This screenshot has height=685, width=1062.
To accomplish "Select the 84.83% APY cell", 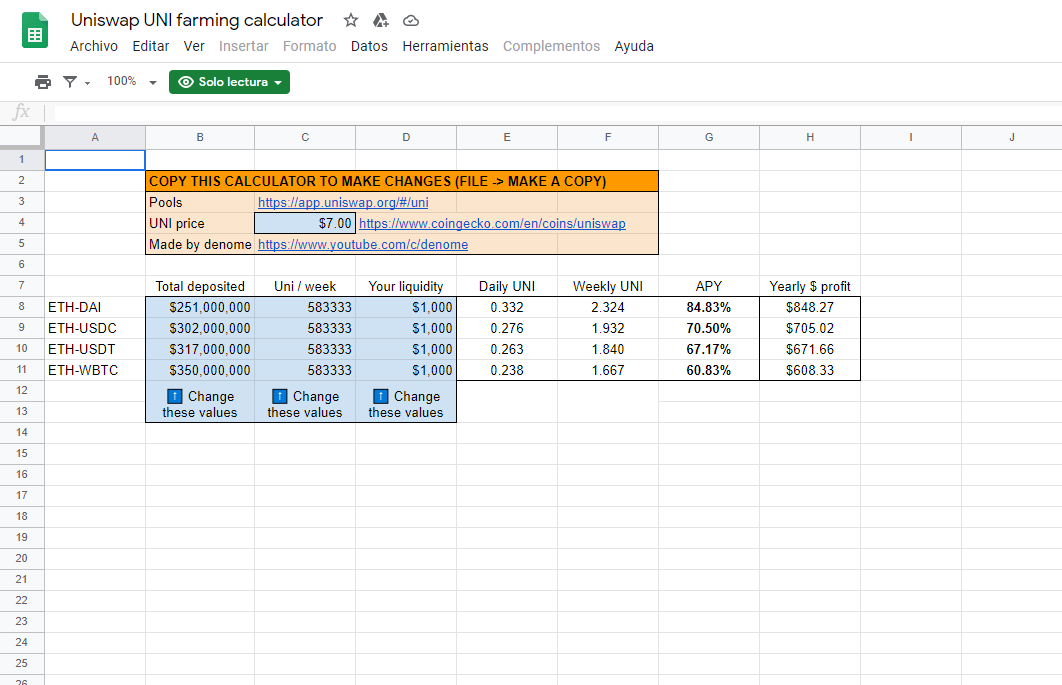I will [708, 307].
